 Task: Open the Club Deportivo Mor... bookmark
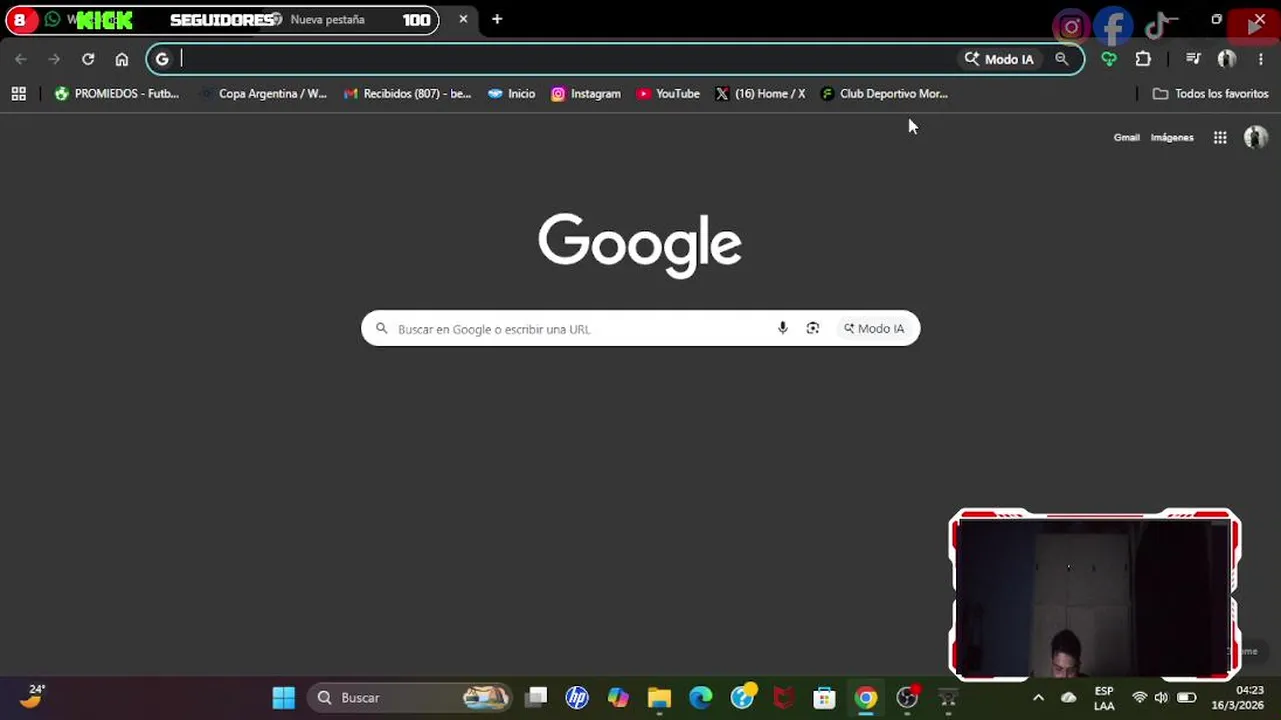884,94
